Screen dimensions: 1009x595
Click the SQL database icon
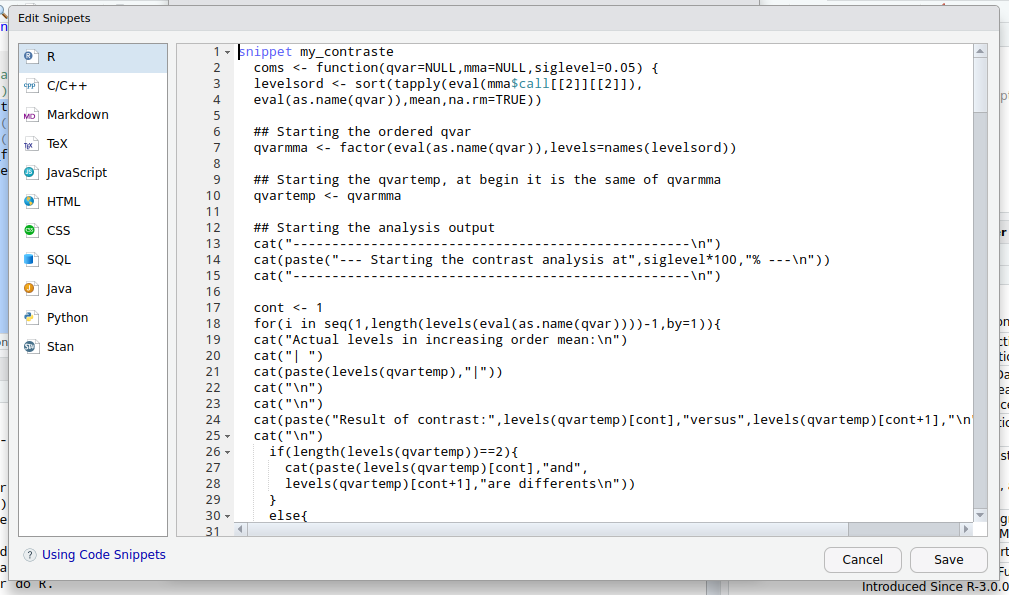(30, 259)
